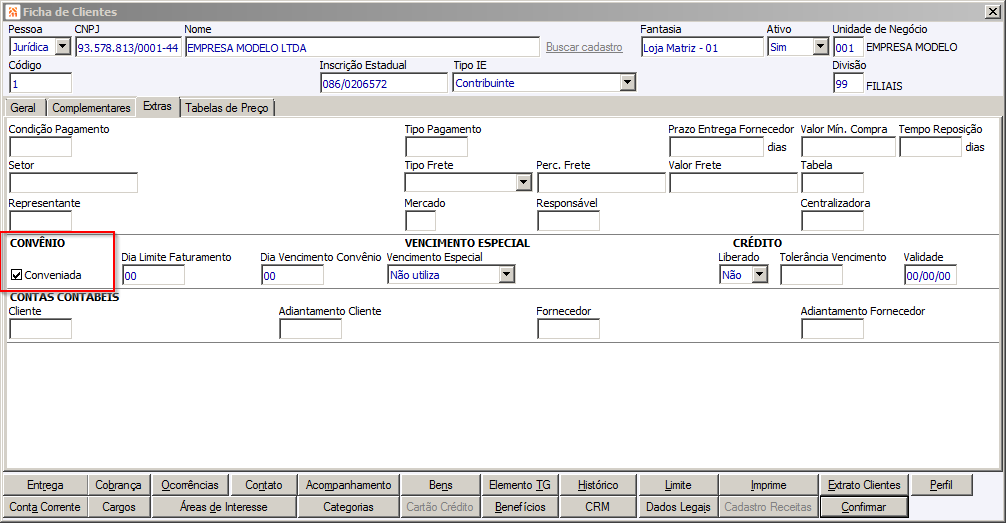Open Áreas de Interesse
Viewport: 1006px width, 523px height.
(224, 507)
